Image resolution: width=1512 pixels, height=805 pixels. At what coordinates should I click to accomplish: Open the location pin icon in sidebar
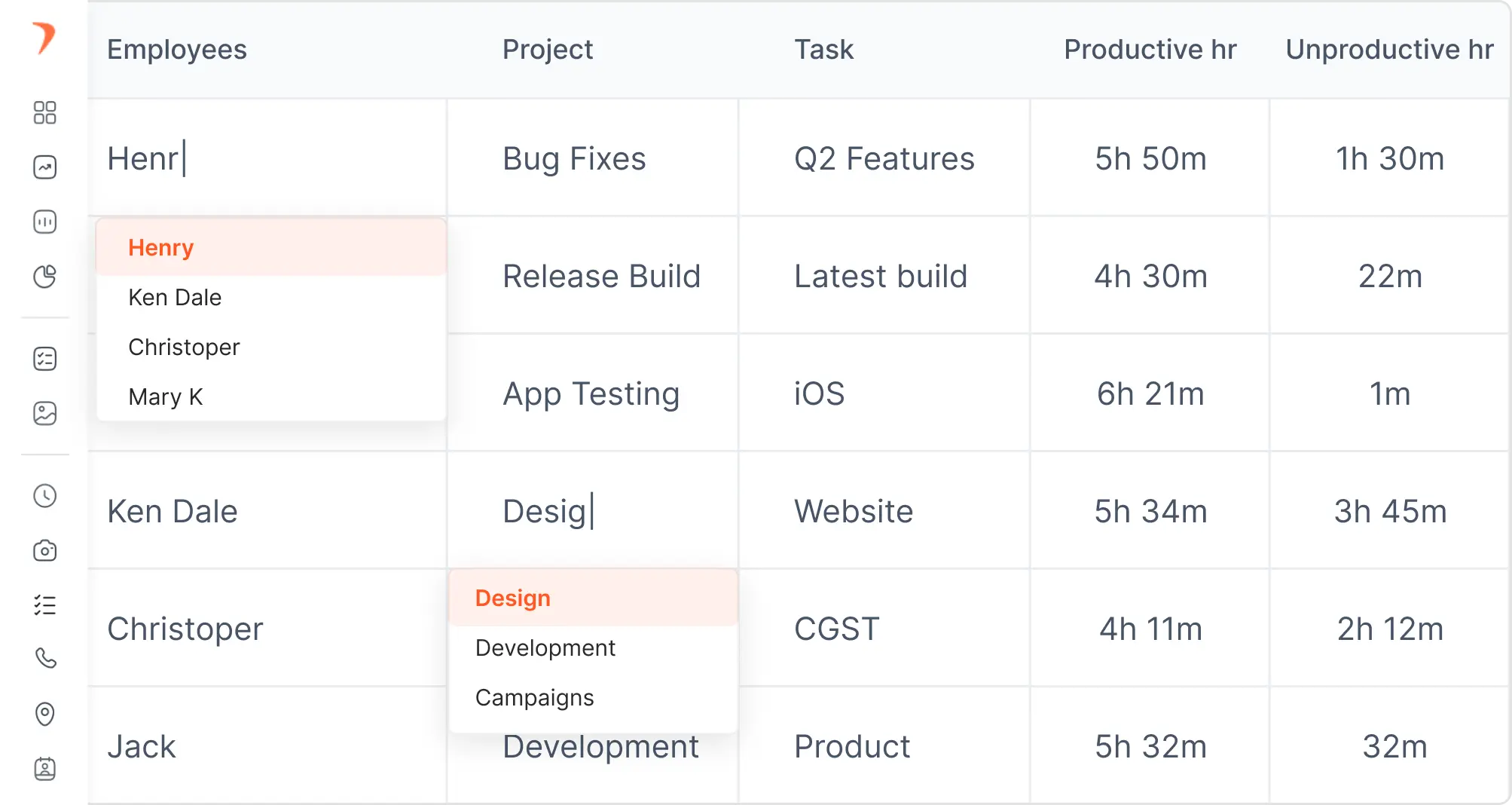tap(45, 714)
